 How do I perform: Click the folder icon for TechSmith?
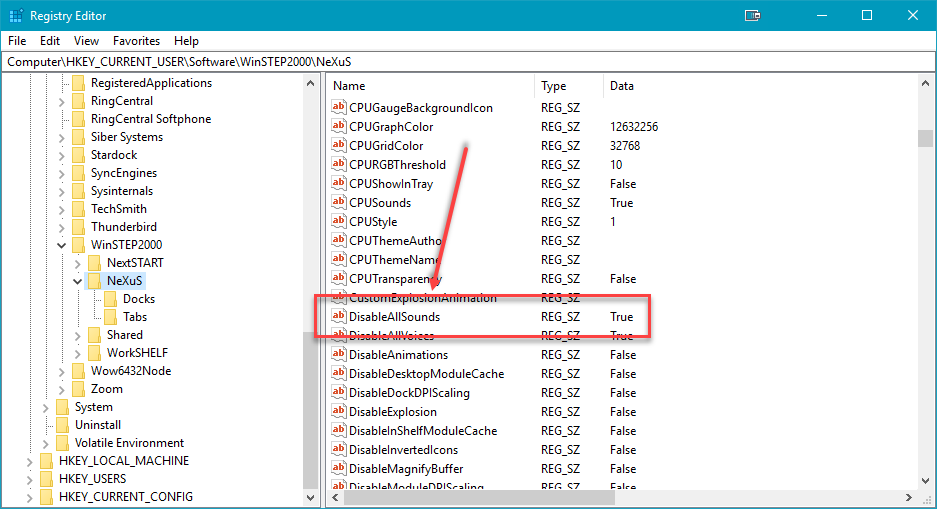79,209
